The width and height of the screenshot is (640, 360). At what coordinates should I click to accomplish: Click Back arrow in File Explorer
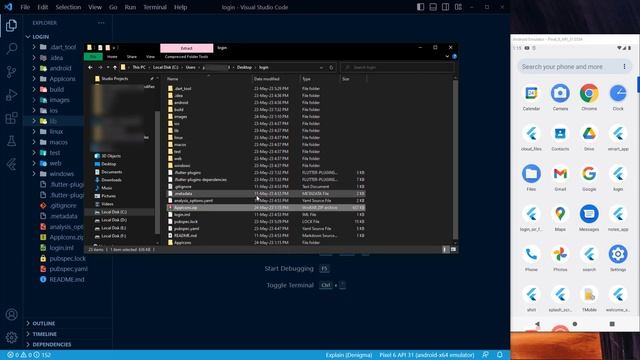(x=90, y=67)
